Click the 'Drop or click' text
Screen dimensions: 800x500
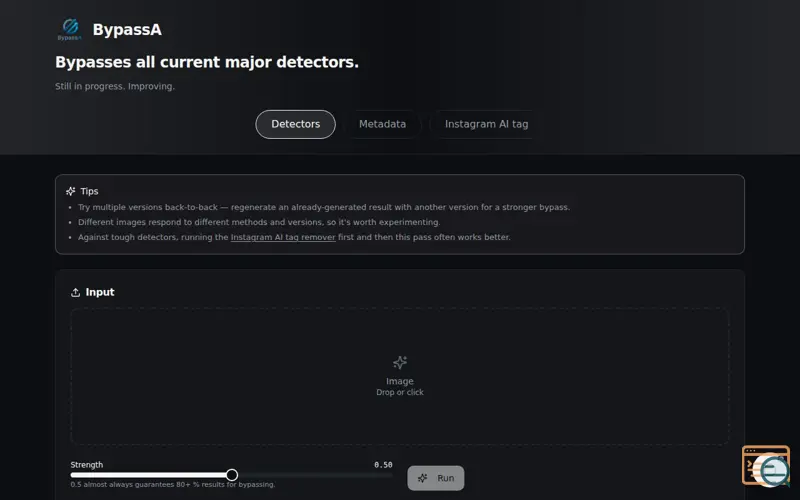coord(399,392)
